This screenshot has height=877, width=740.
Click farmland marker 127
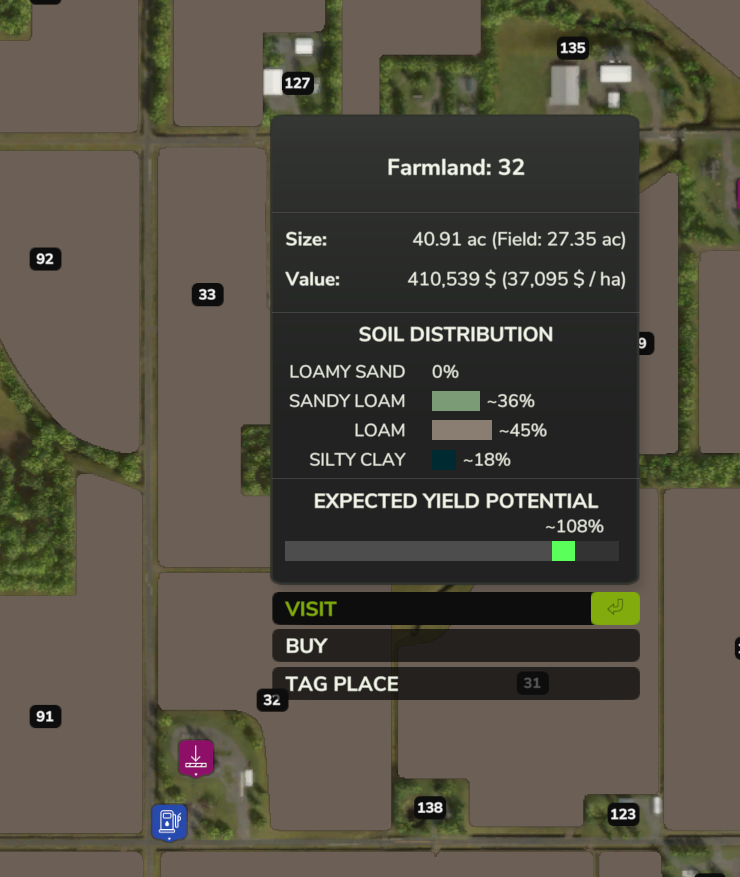297,83
